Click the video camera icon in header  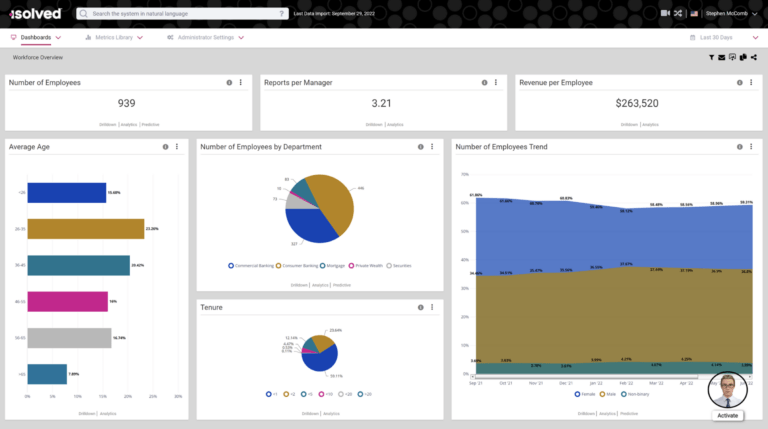665,14
